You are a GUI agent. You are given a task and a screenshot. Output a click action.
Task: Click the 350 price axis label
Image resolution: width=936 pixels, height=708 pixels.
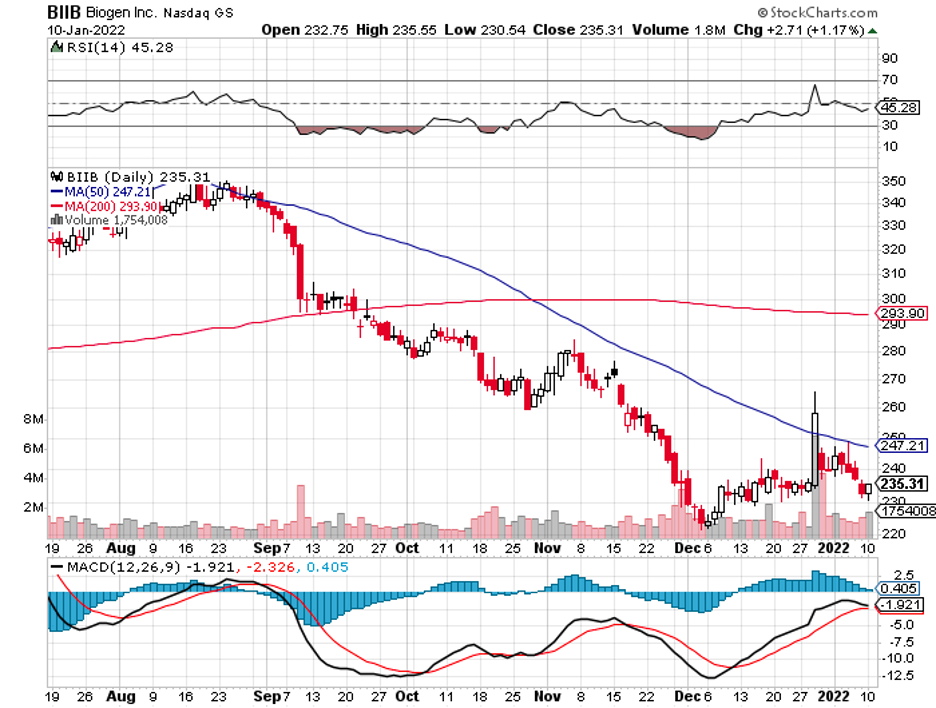893,181
